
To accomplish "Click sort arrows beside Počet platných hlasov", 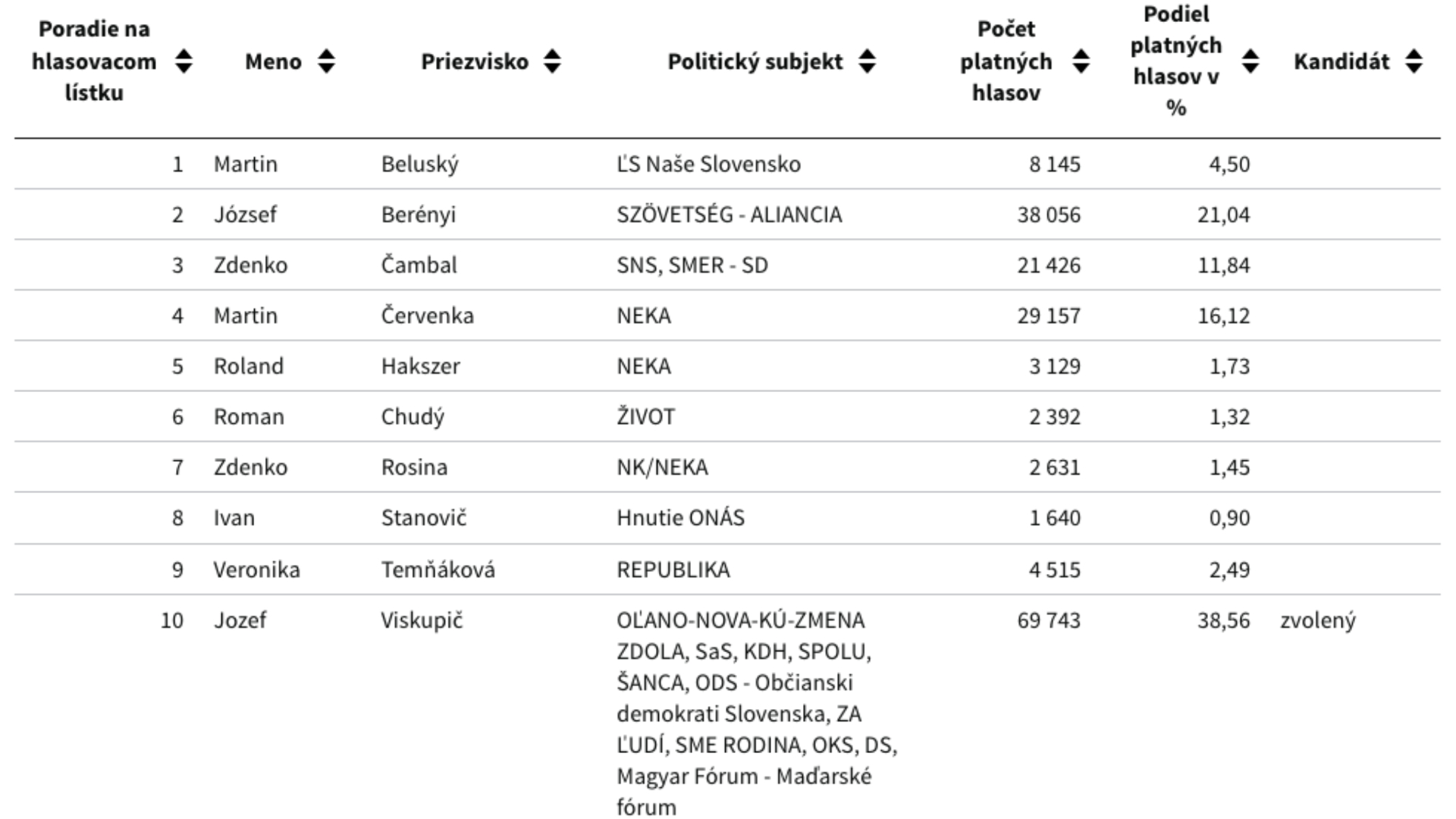I will [x=1081, y=61].
